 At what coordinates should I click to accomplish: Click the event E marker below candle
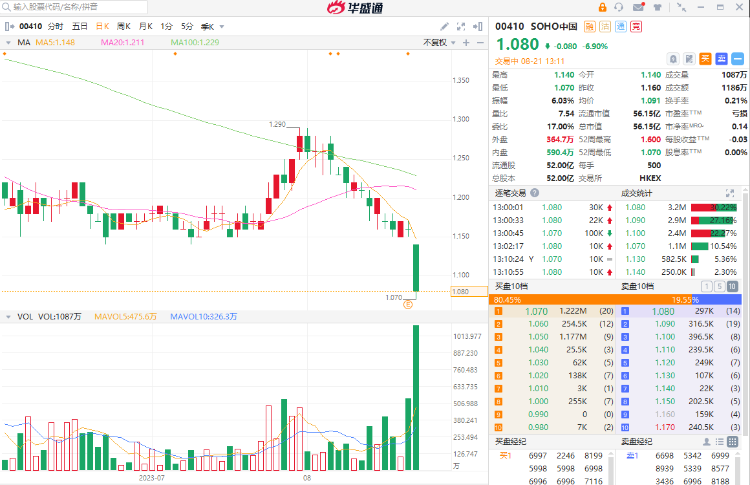[408, 305]
